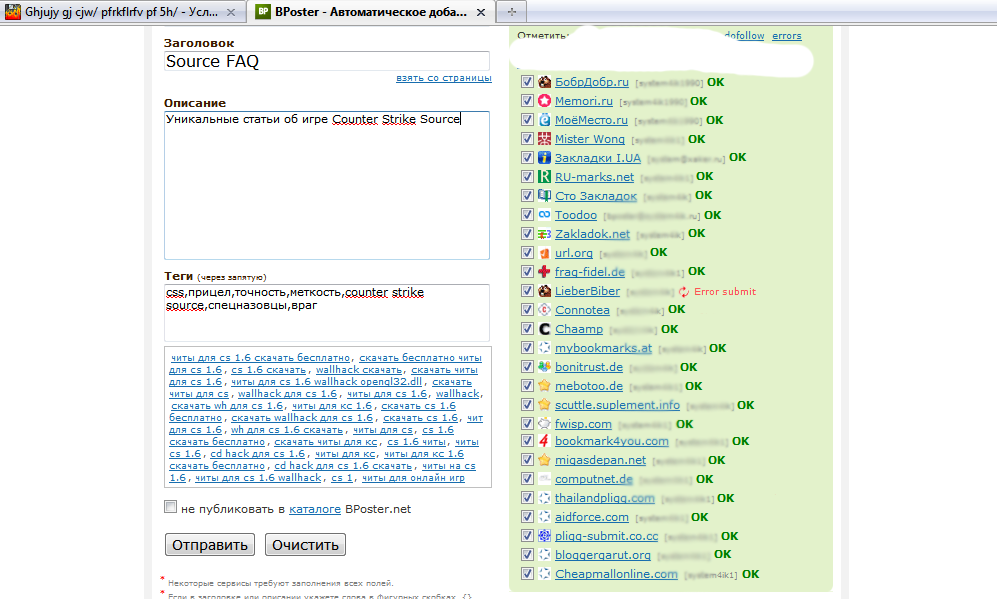Uncheck the Memori.ru checkbox
The height and width of the screenshot is (599, 997).
click(527, 100)
